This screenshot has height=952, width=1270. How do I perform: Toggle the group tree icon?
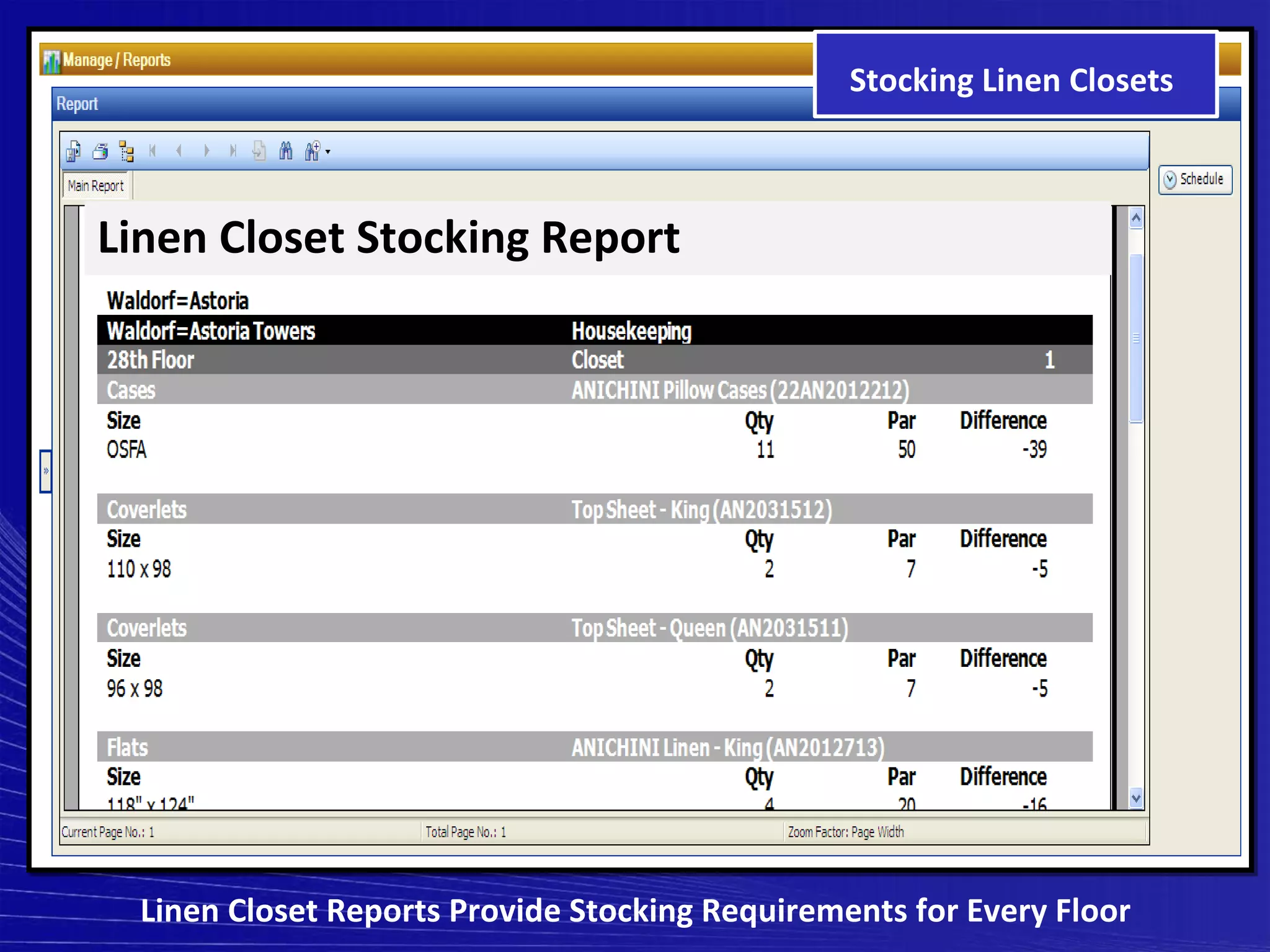coord(127,151)
